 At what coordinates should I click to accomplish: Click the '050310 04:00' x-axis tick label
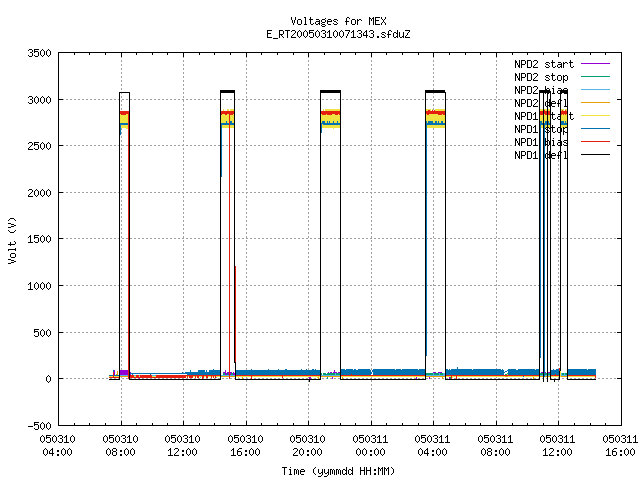pos(58,446)
